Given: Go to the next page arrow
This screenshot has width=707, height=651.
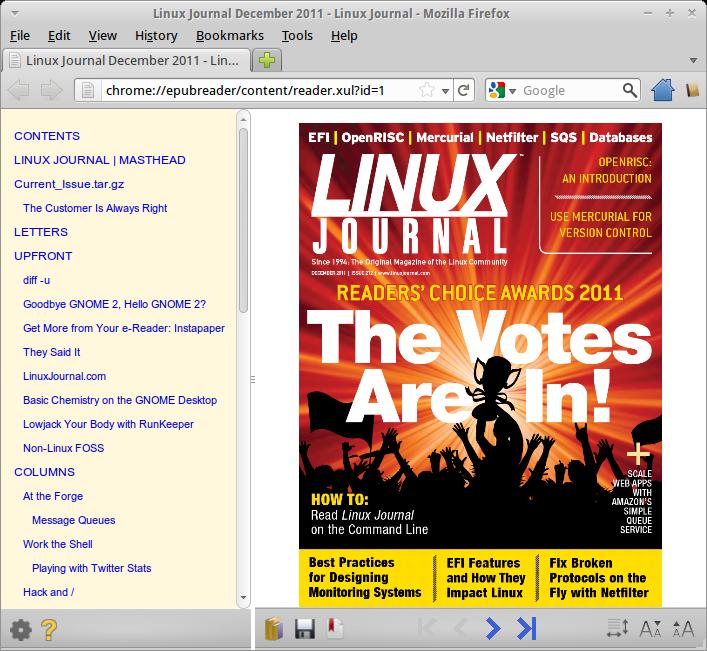Looking at the screenshot, I should pos(492,629).
